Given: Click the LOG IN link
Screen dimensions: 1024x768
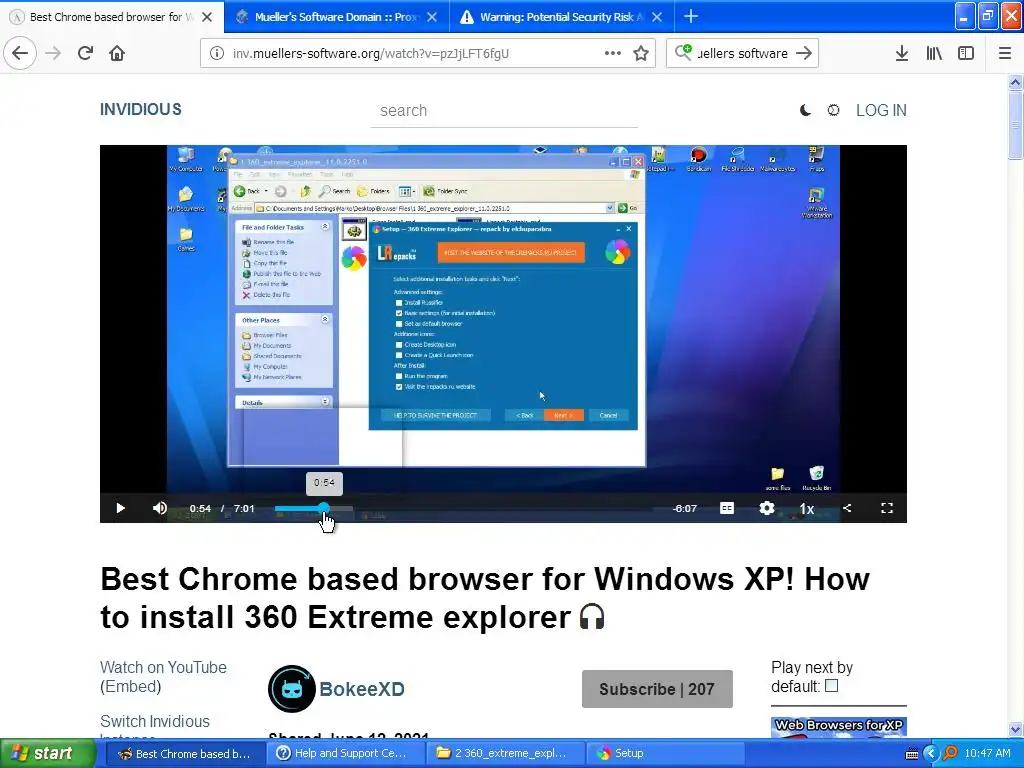Looking at the screenshot, I should pyautogui.click(x=881, y=110).
